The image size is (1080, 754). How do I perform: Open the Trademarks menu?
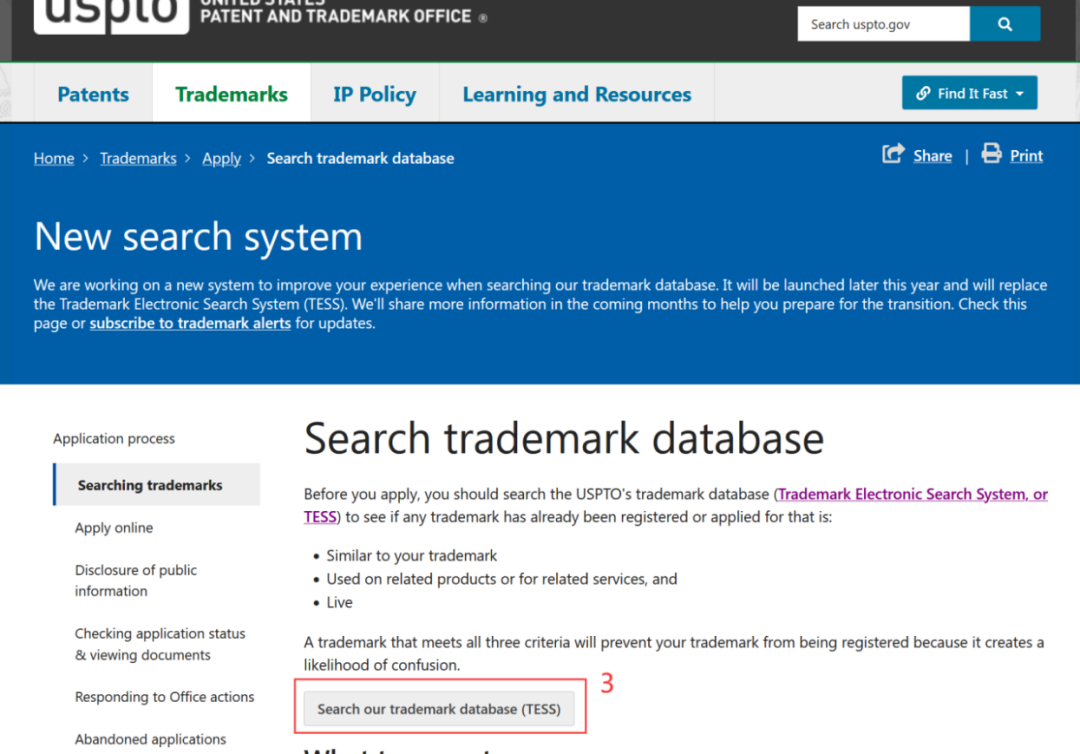[x=231, y=94]
